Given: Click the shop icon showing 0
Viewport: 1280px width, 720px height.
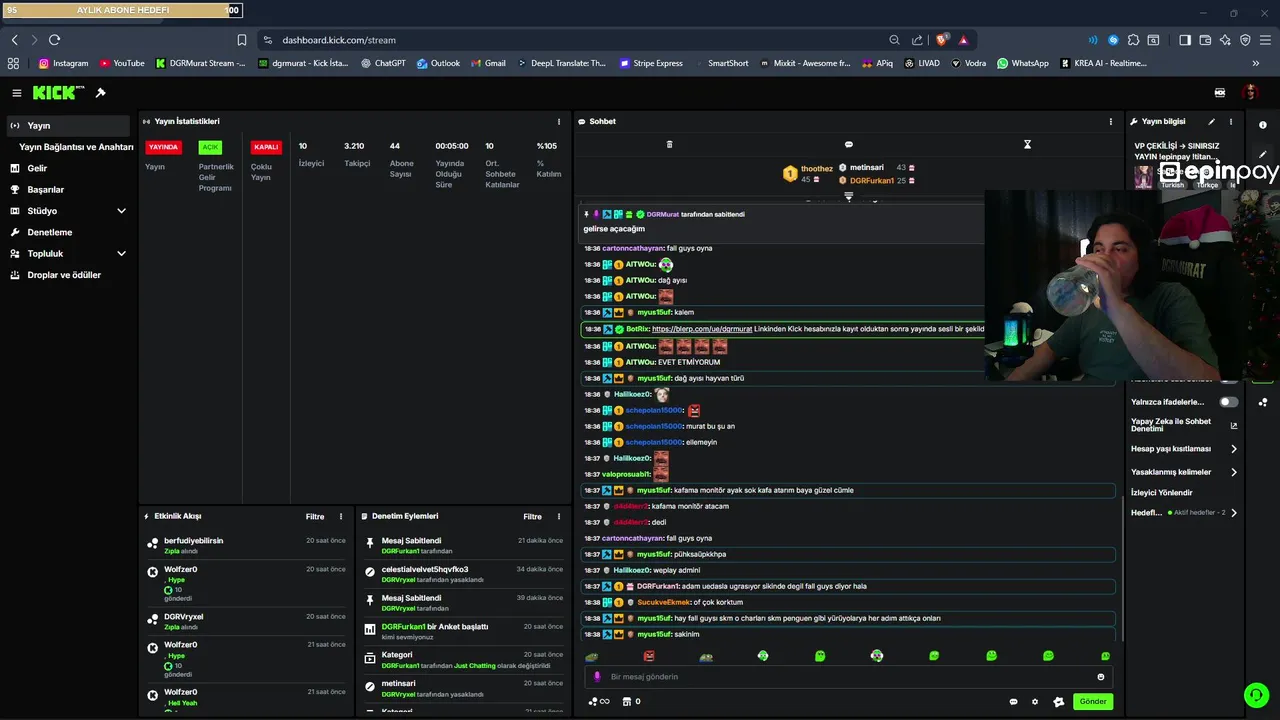Looking at the screenshot, I should point(631,702).
